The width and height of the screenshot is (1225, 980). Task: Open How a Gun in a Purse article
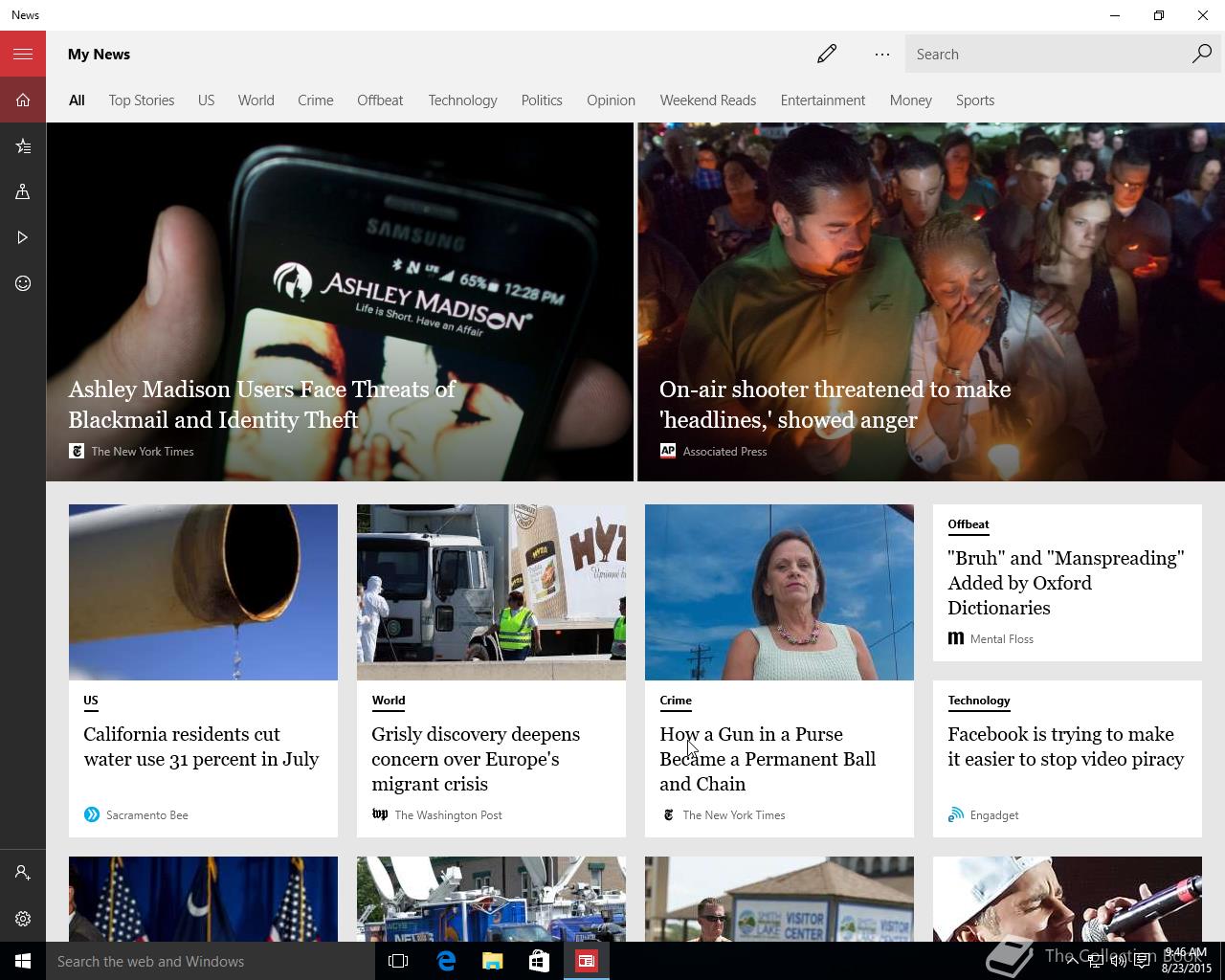pos(768,759)
